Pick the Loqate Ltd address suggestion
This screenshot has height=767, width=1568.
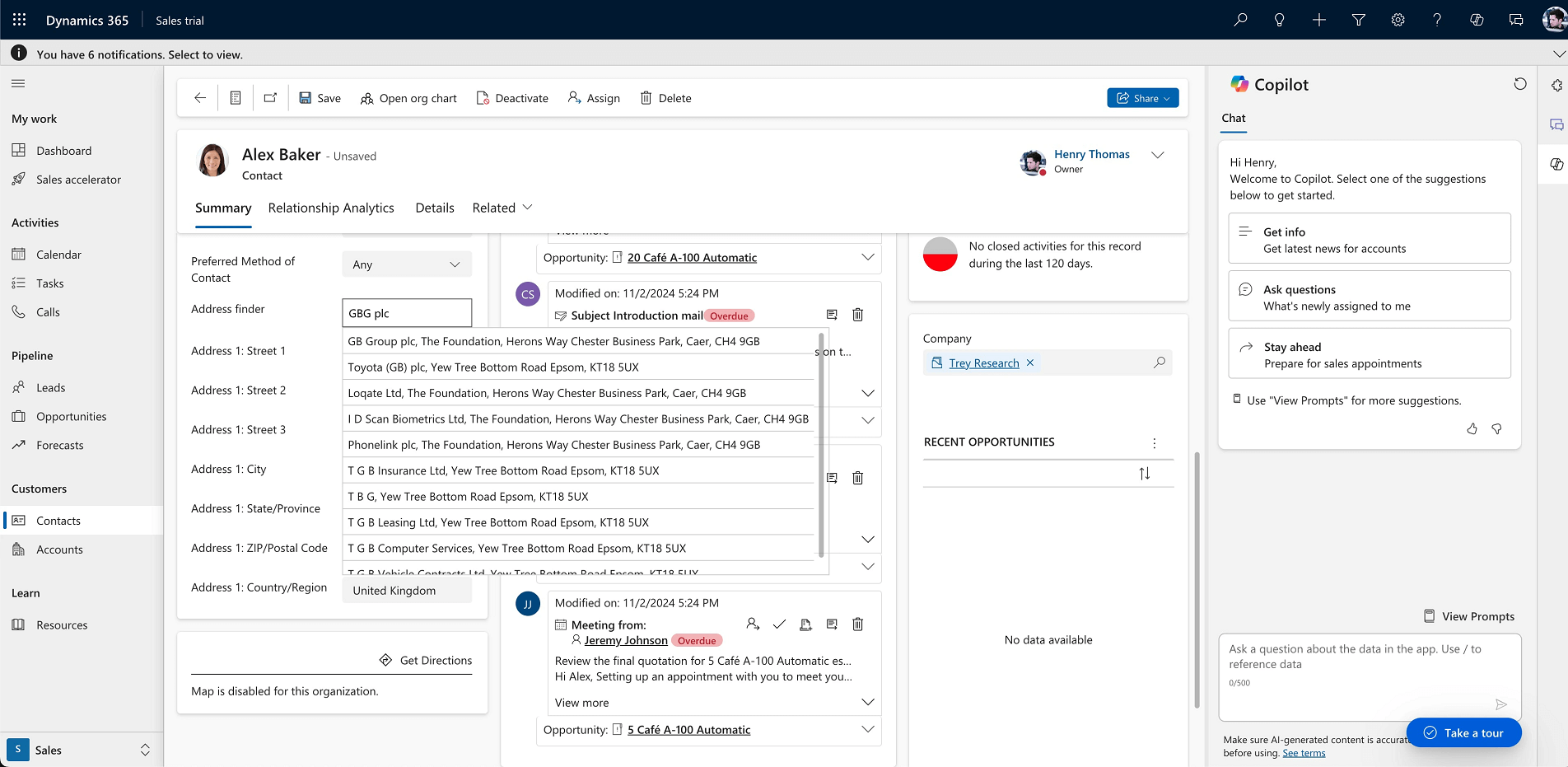click(x=578, y=393)
